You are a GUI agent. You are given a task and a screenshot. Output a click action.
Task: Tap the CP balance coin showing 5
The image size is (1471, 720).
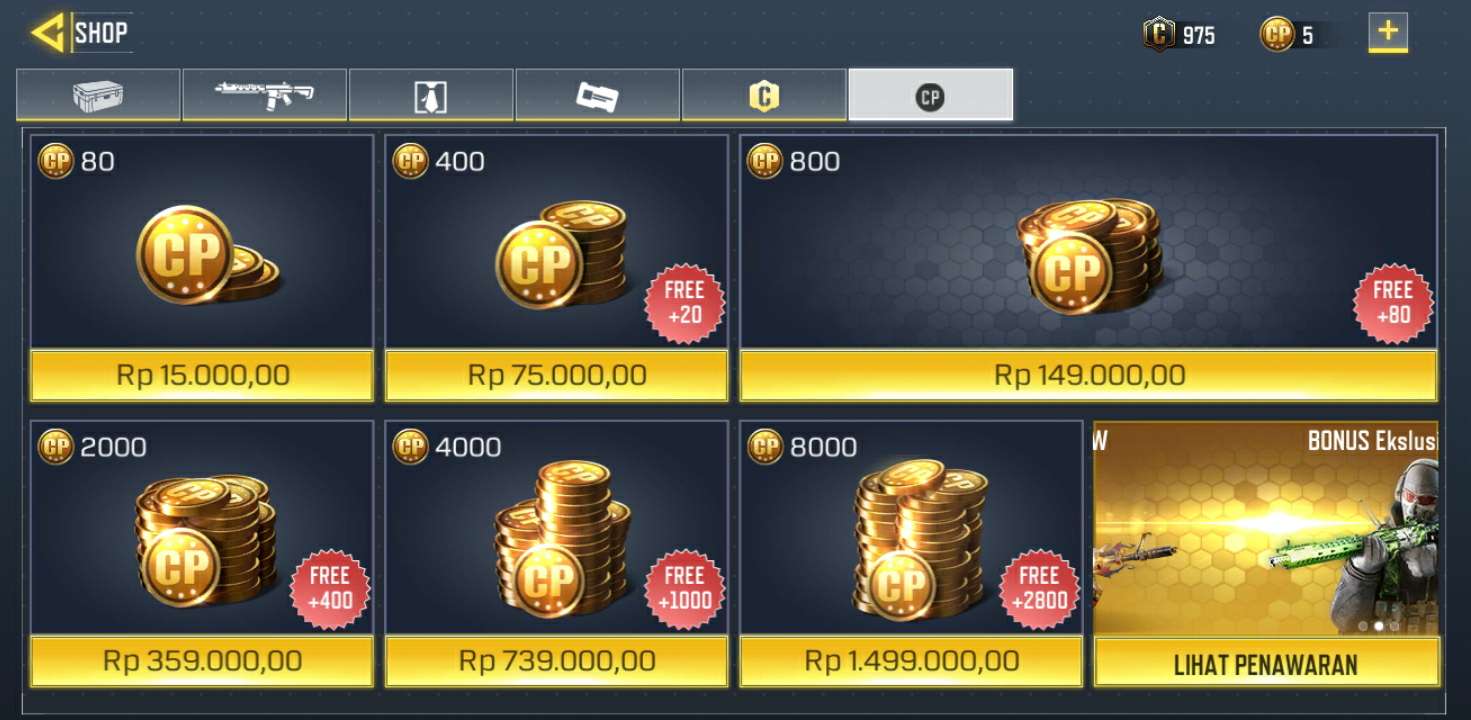click(x=1277, y=35)
